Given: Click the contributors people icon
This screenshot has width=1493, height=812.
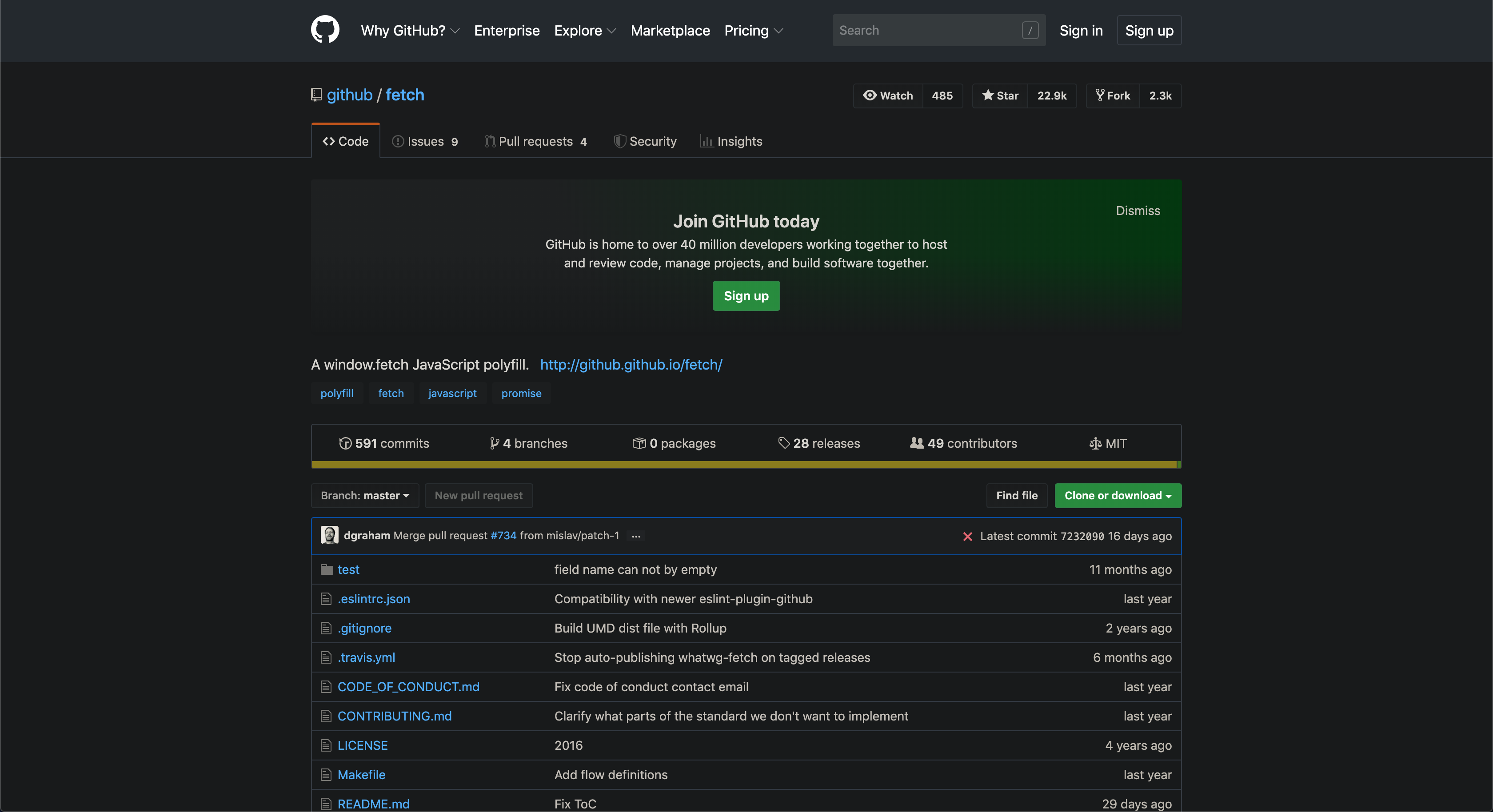Looking at the screenshot, I should point(916,443).
